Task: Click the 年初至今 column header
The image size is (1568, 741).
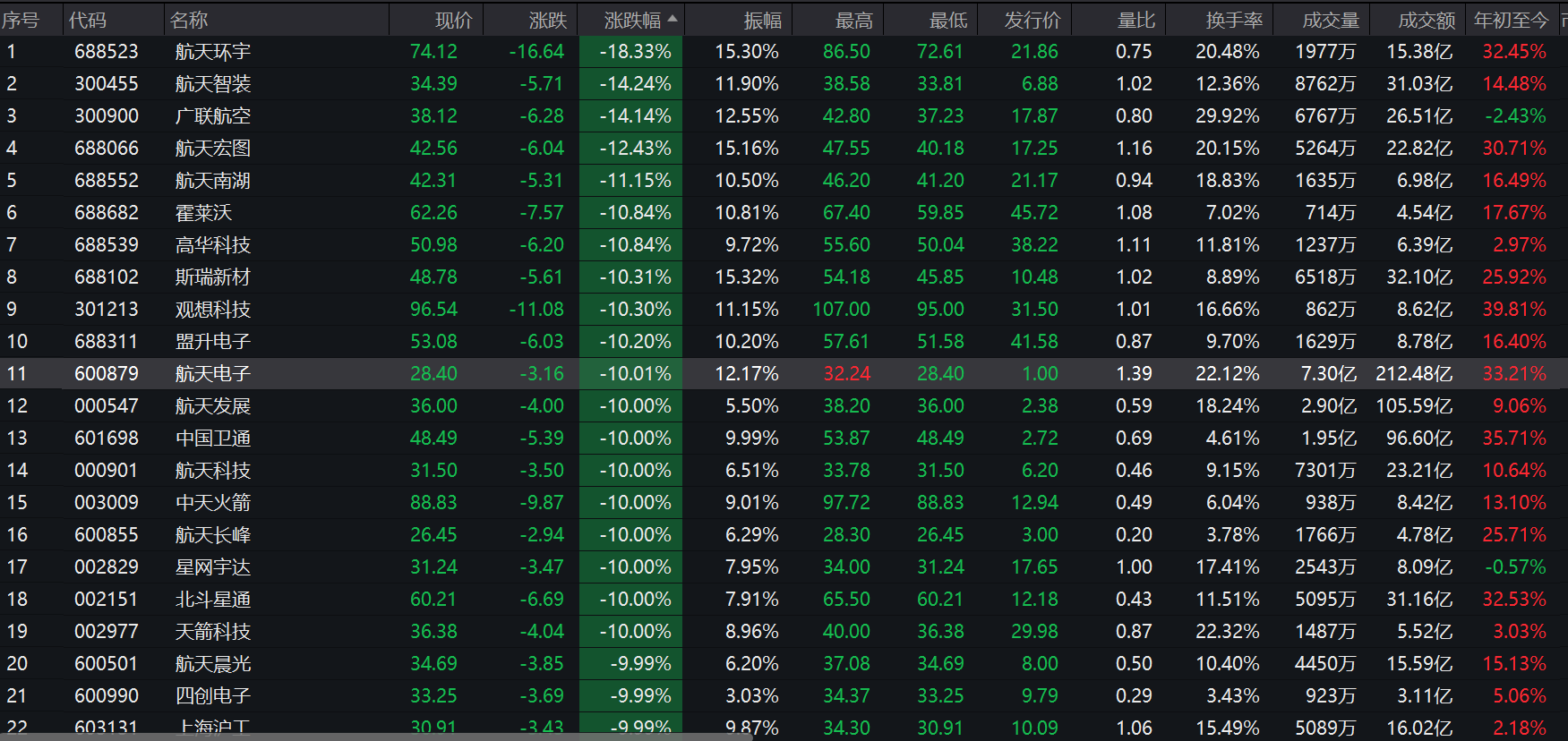Action: [1511, 20]
